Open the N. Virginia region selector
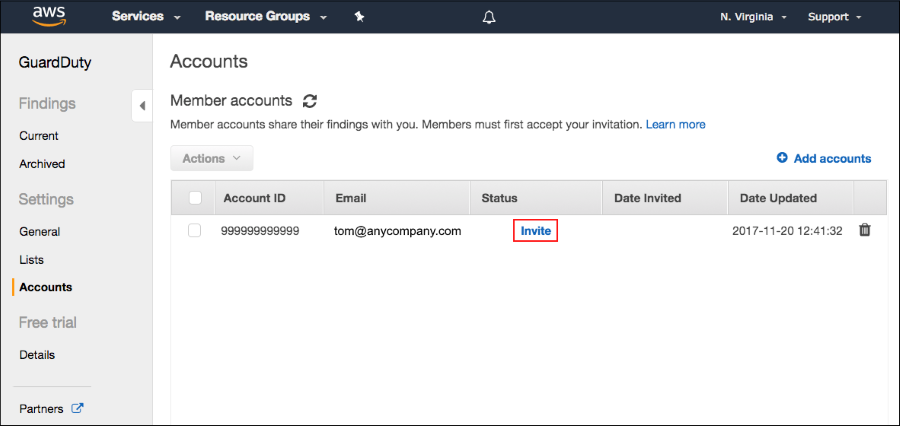Viewport: 900px width, 426px height. [x=753, y=17]
